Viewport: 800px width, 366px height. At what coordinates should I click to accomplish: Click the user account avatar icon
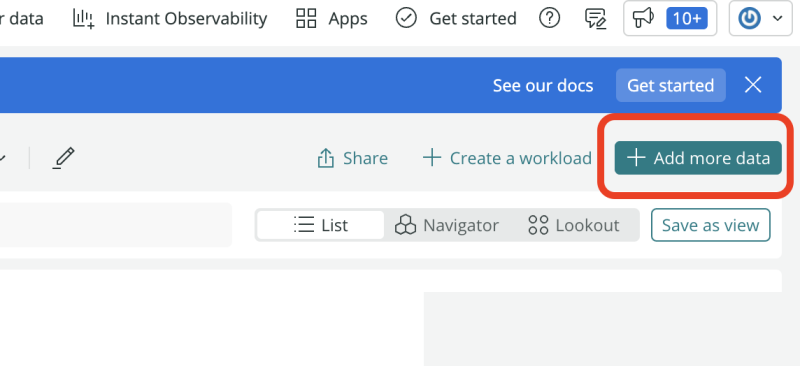coord(749,18)
